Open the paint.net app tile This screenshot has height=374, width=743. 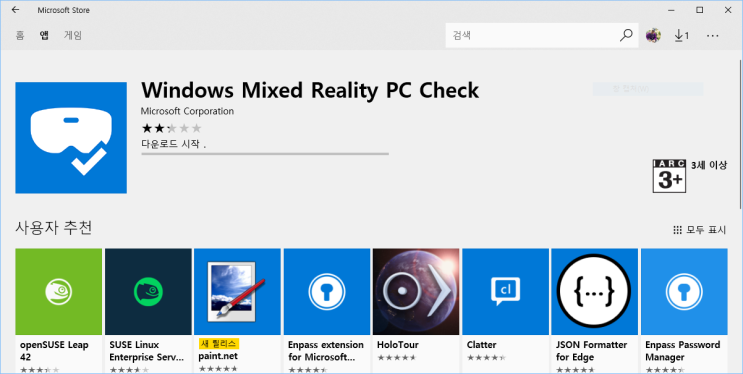pos(237,310)
